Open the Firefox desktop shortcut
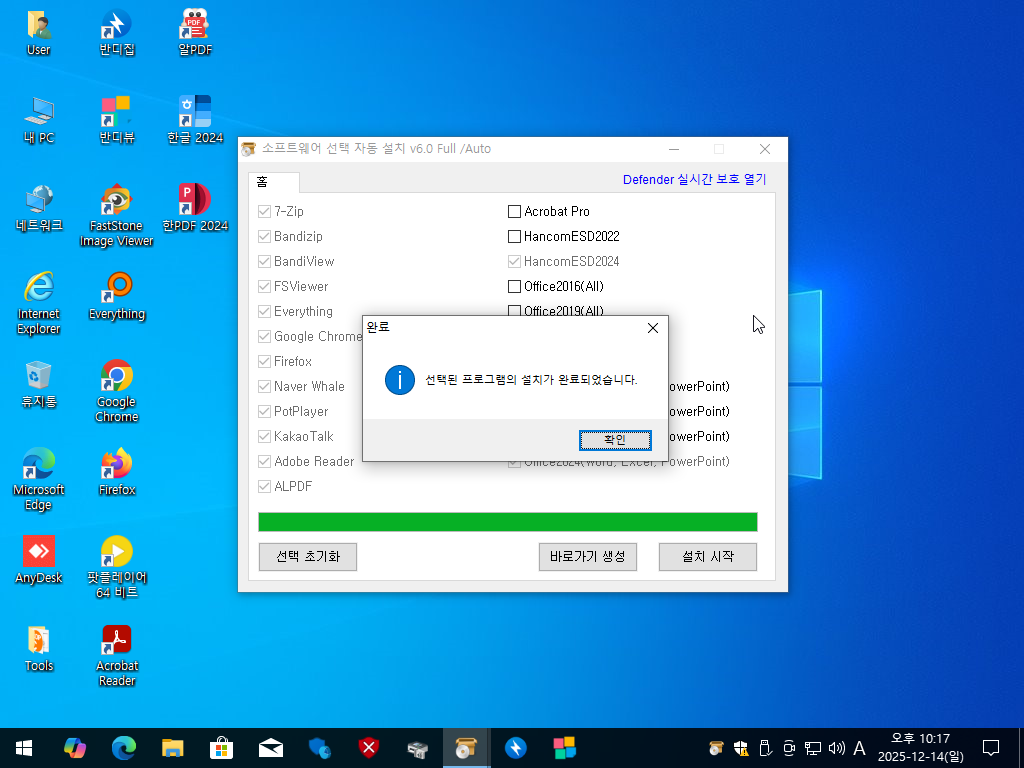The image size is (1024, 768). tap(117, 472)
